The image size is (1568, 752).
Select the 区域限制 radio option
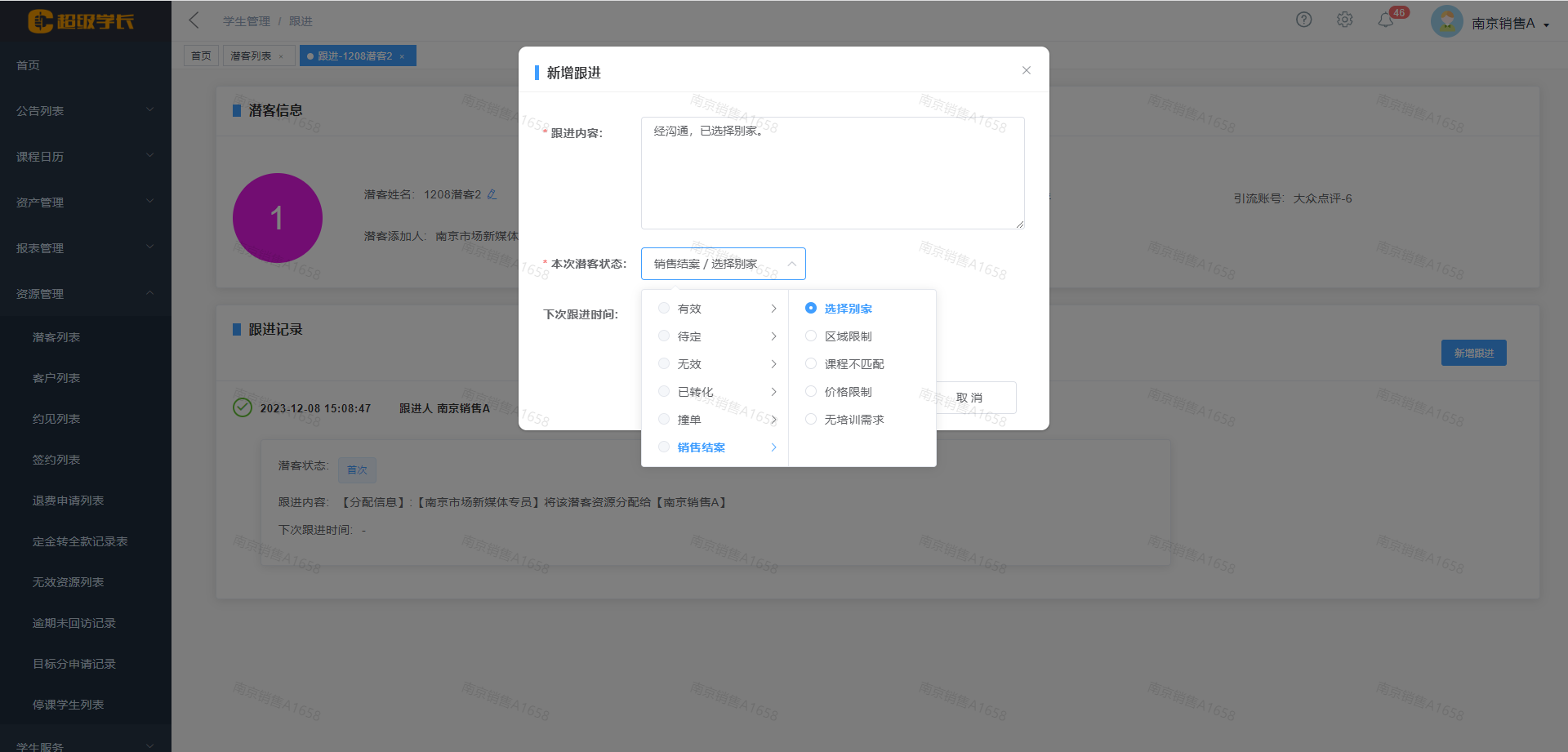(x=811, y=336)
